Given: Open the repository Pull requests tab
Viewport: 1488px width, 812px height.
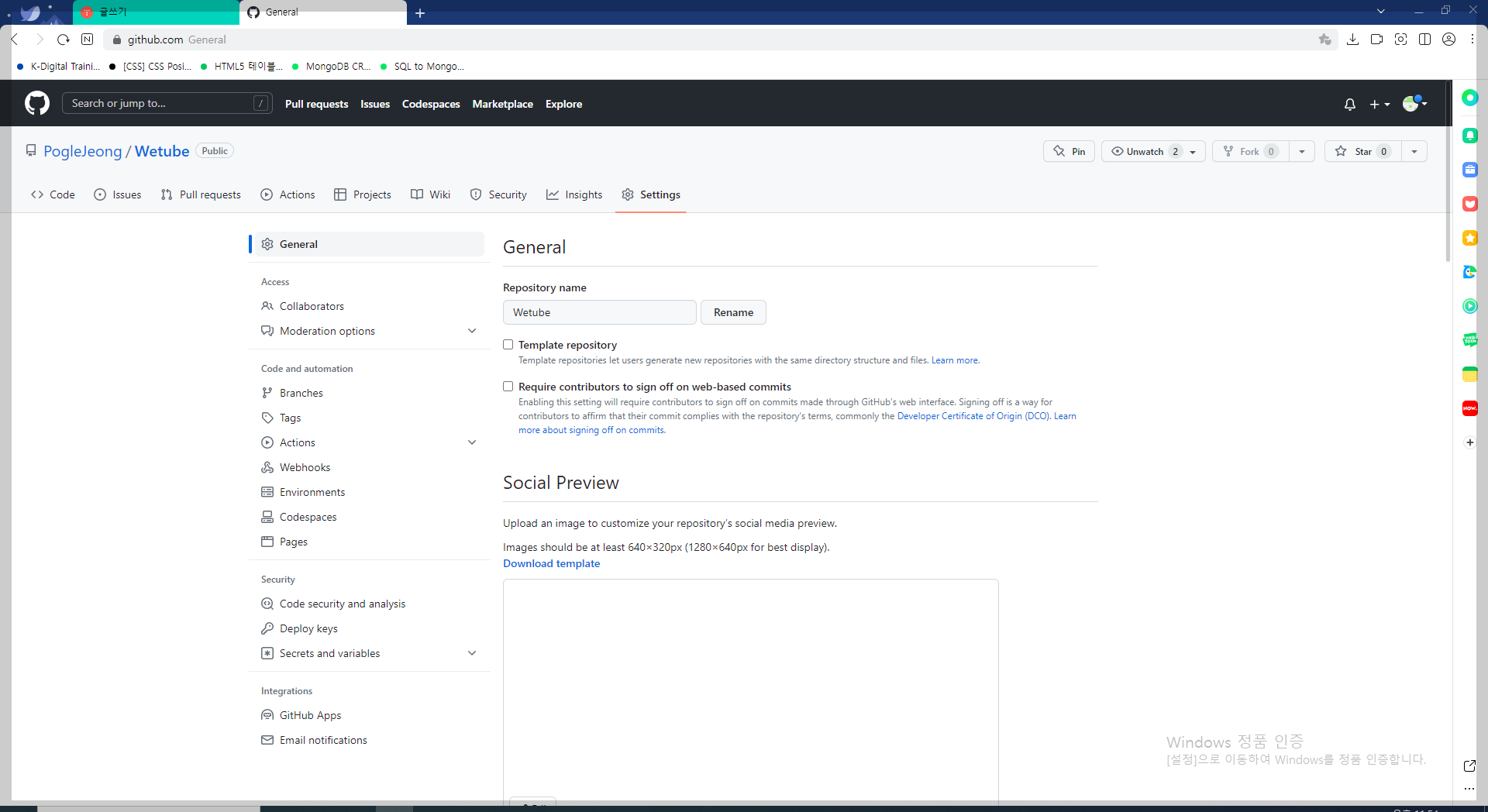Looking at the screenshot, I should (x=201, y=194).
